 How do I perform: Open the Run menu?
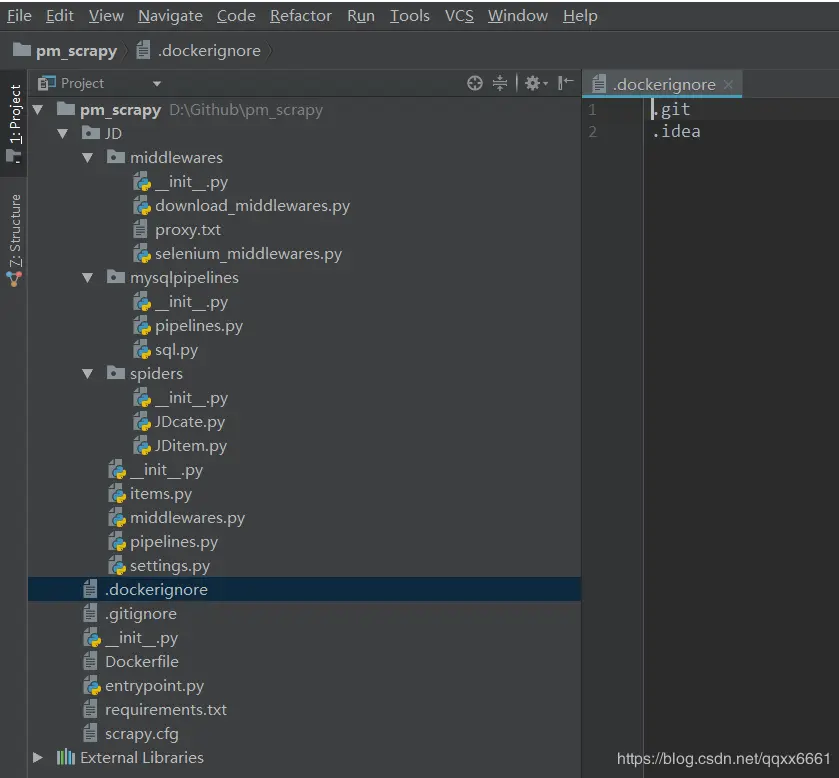pos(361,16)
